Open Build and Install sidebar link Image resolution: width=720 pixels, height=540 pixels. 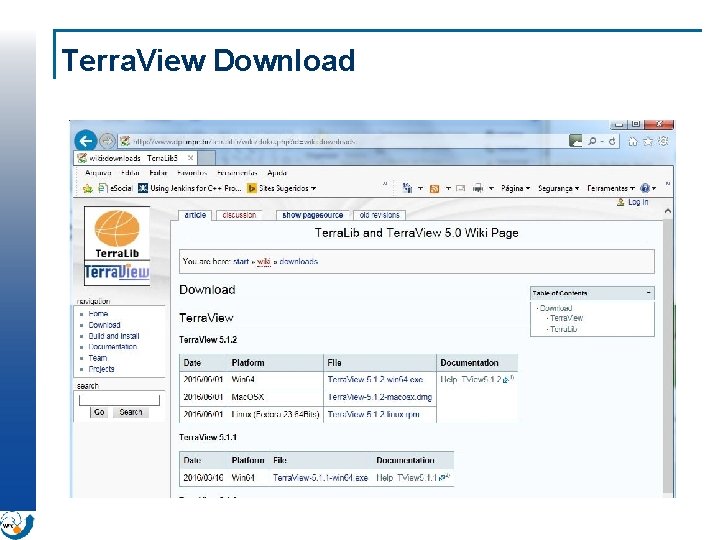(x=114, y=336)
